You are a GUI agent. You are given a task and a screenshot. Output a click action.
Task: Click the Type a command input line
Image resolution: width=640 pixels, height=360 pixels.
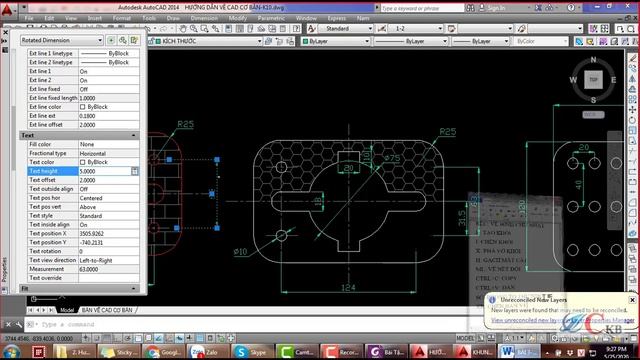[x=253, y=324]
